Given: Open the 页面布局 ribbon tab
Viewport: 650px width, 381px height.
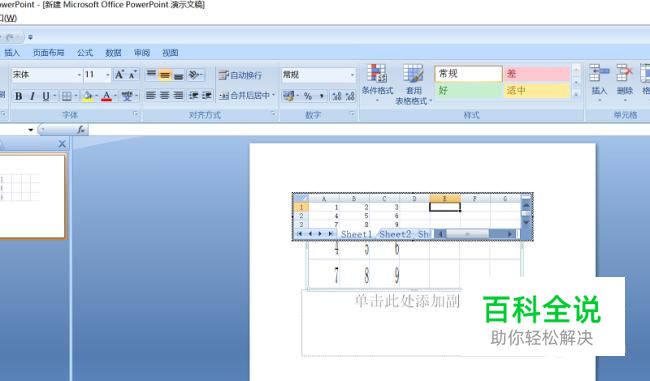Looking at the screenshot, I should click(49, 53).
